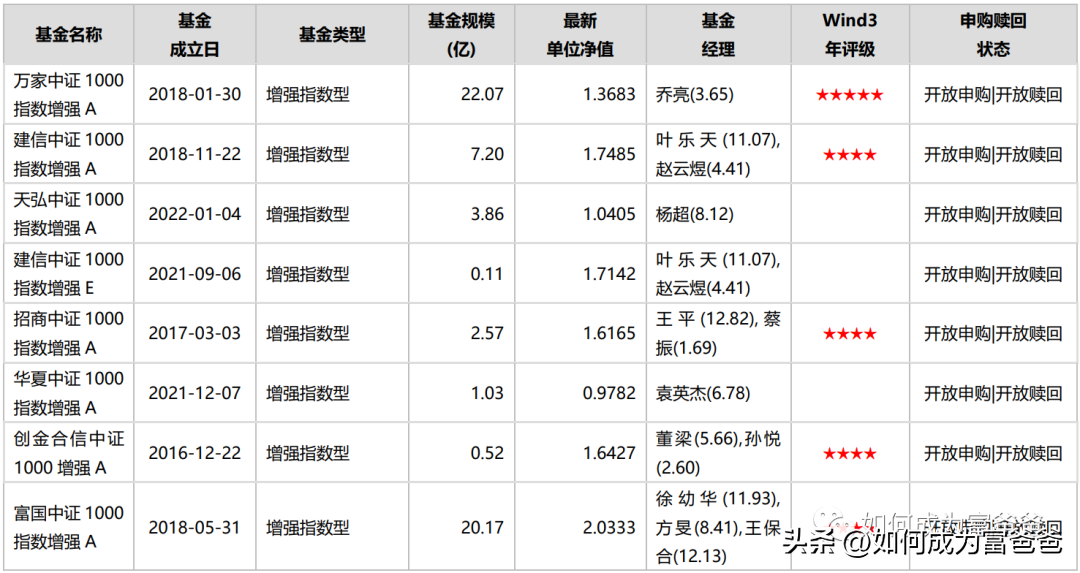Viewport: 1080px width, 573px height.
Task: Select 开放申购|开放赎回 in 招商中证1000 row
Action: pyautogui.click(x=993, y=333)
